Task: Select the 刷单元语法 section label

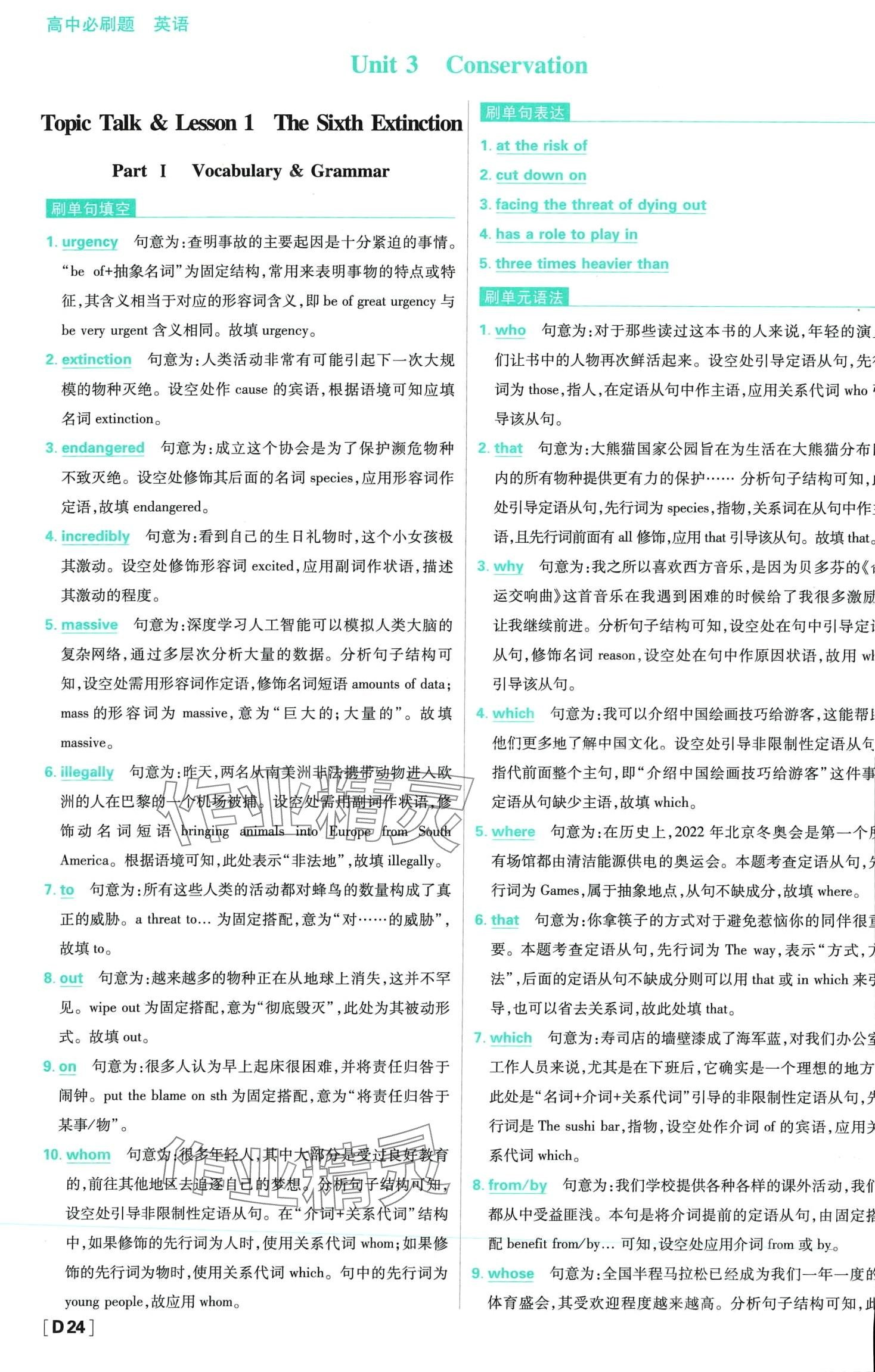Action: coord(523,297)
